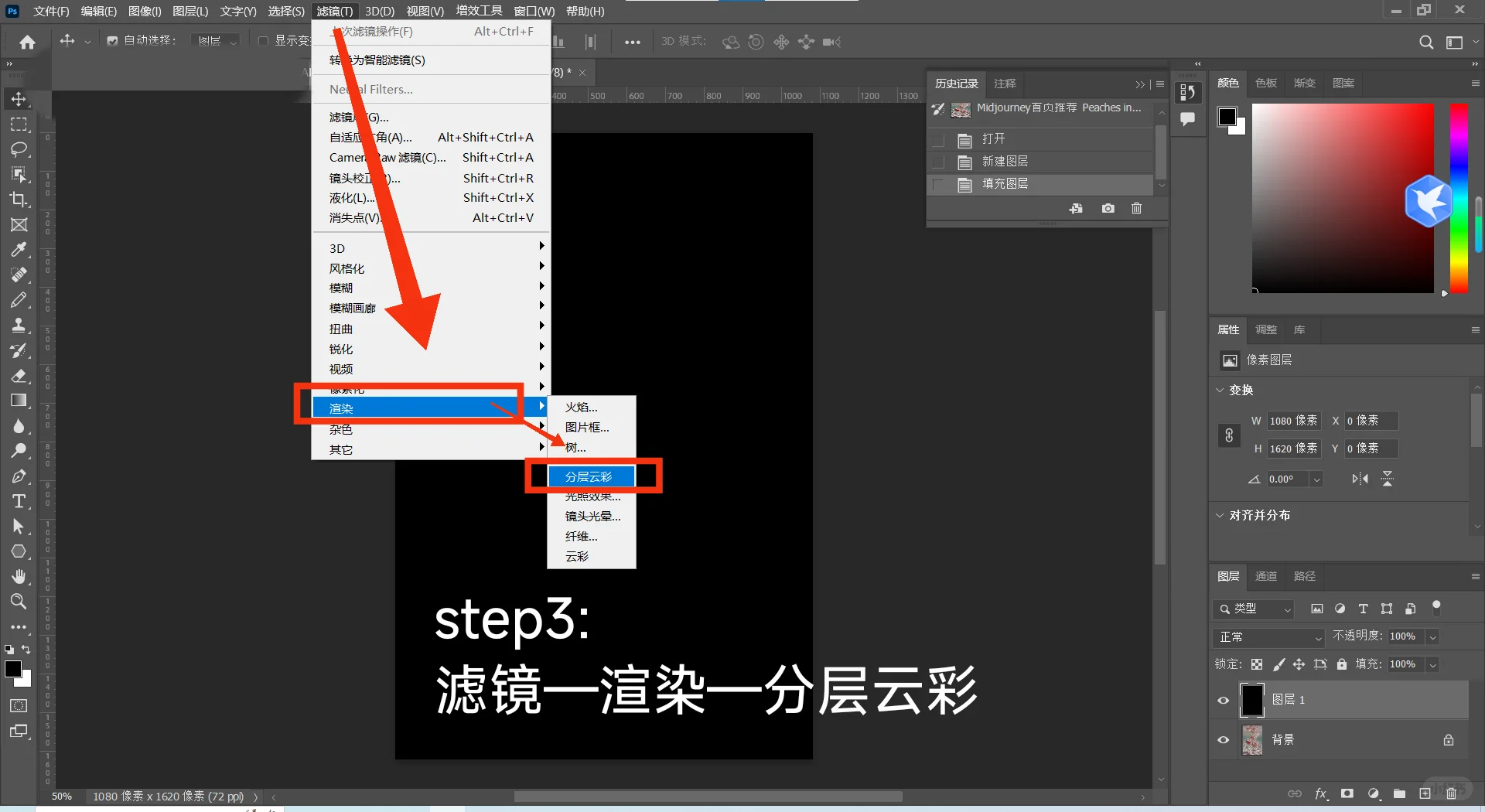Open the 图像(I) menu

[145, 12]
